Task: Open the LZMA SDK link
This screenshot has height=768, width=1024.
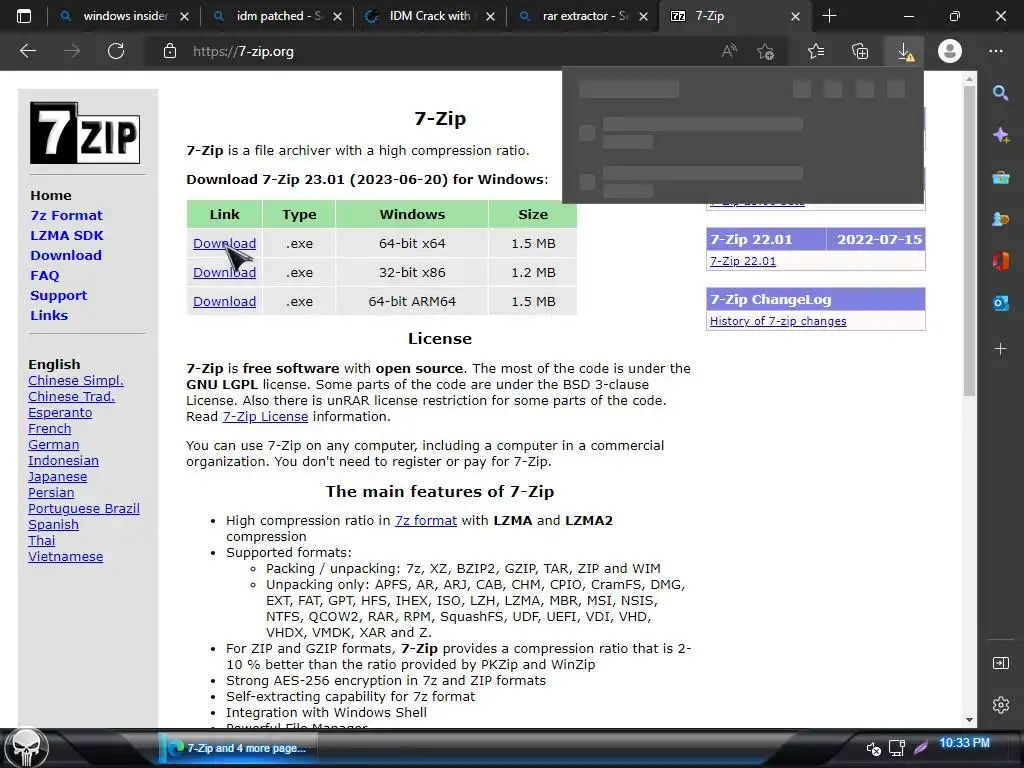Action: tap(67, 235)
